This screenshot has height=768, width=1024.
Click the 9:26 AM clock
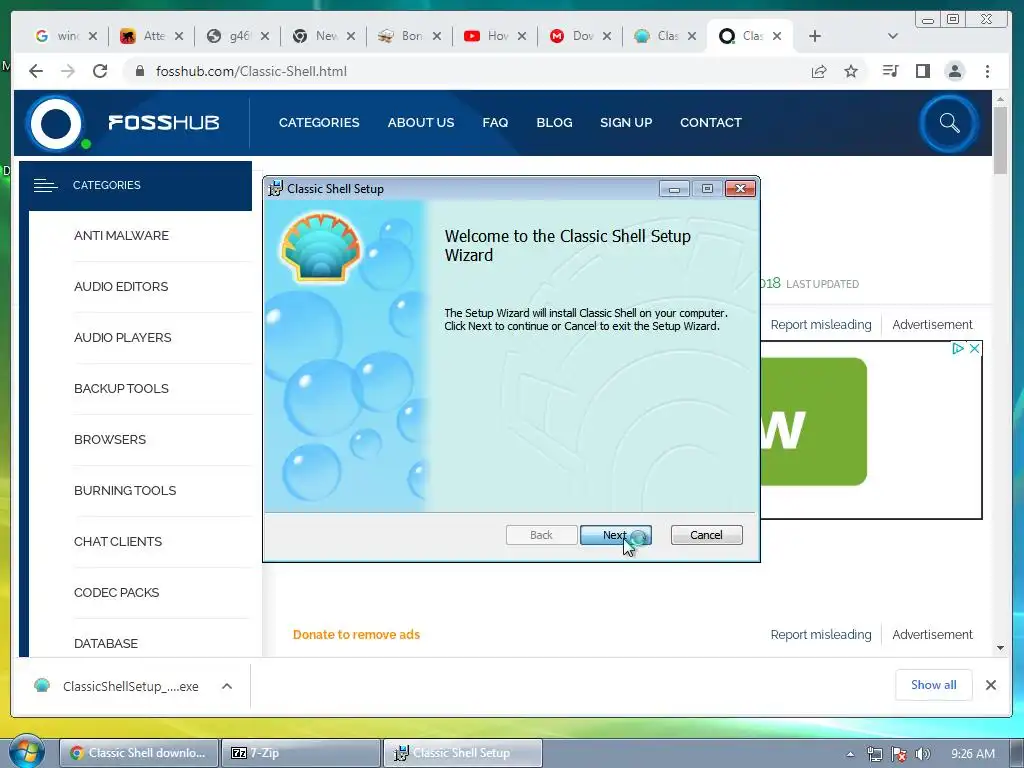[972, 754]
